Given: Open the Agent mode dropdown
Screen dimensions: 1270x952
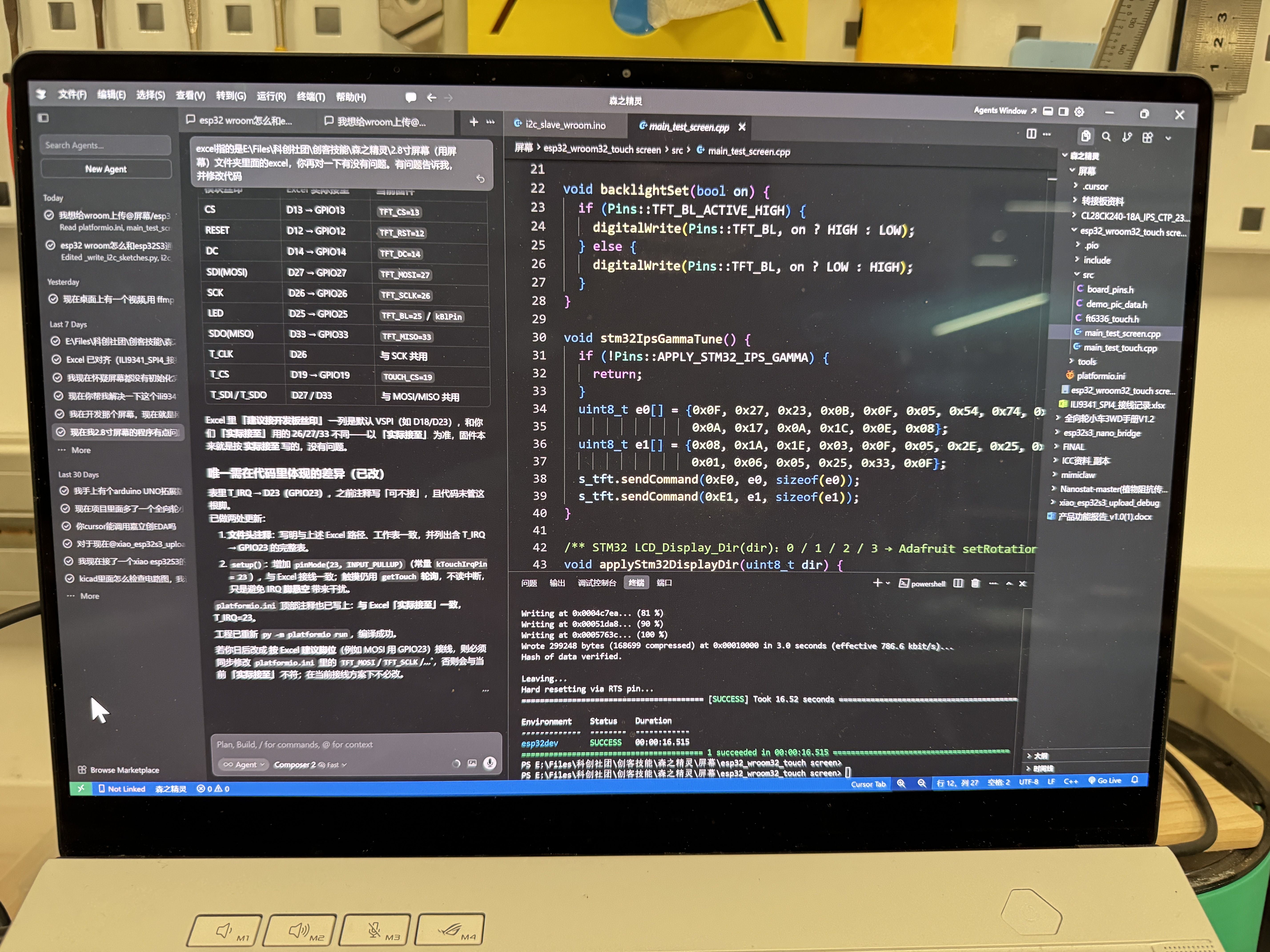Looking at the screenshot, I should pyautogui.click(x=244, y=764).
